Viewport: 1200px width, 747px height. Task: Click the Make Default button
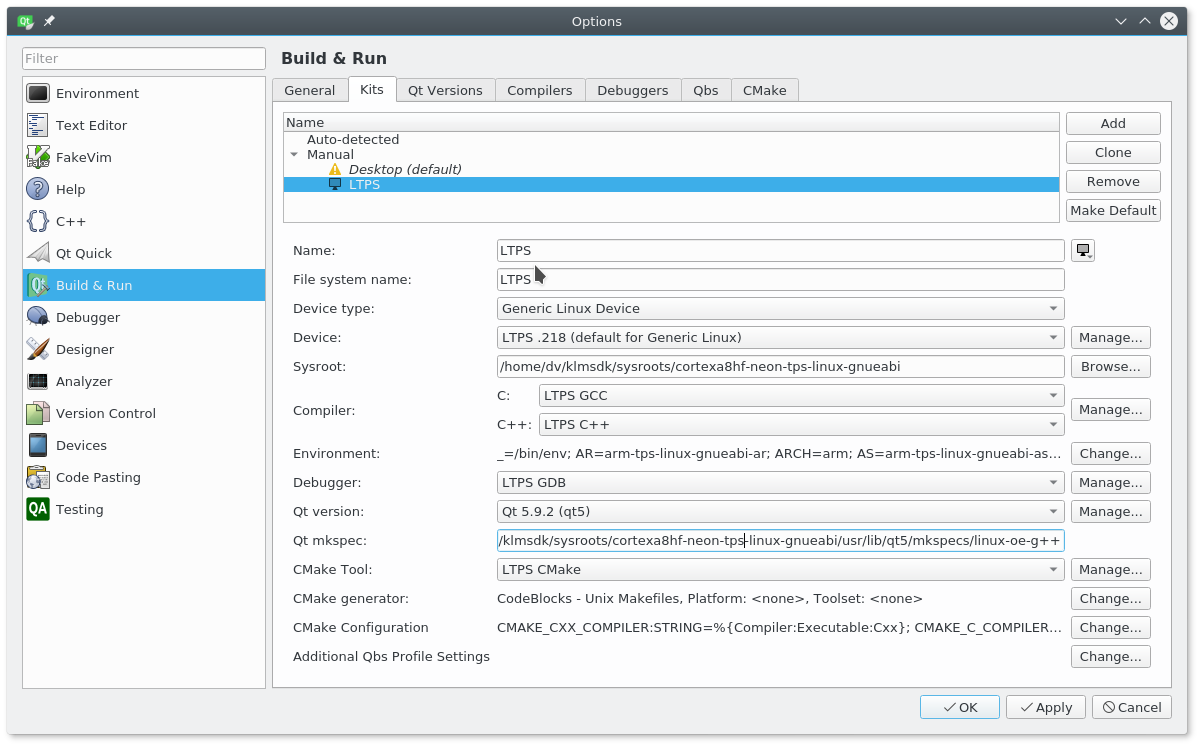[x=1113, y=210]
